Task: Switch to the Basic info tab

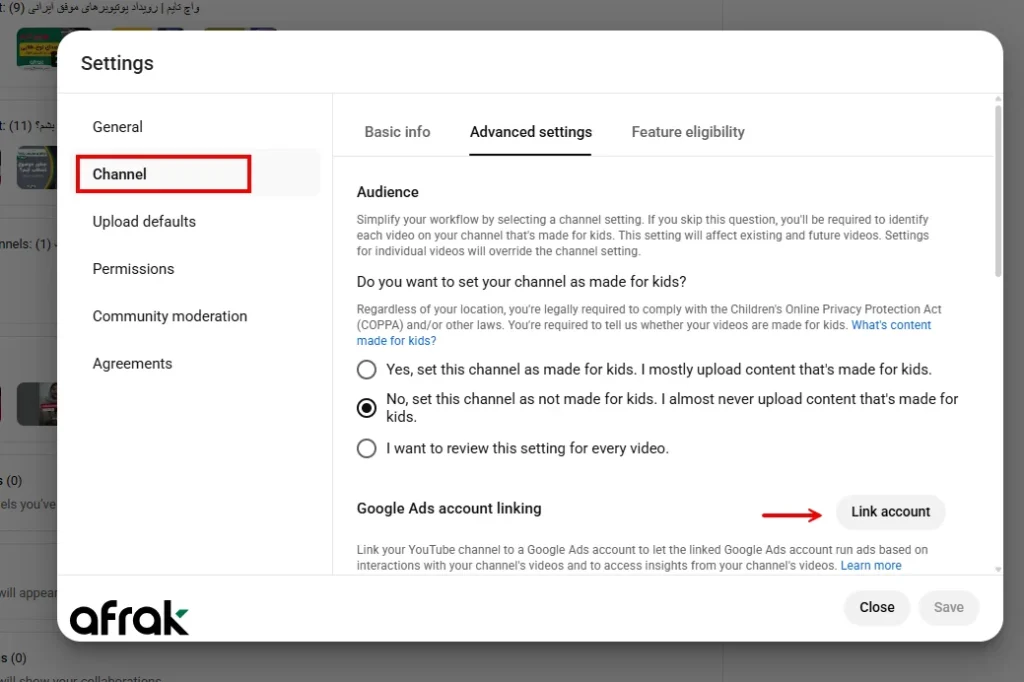Action: tap(397, 132)
